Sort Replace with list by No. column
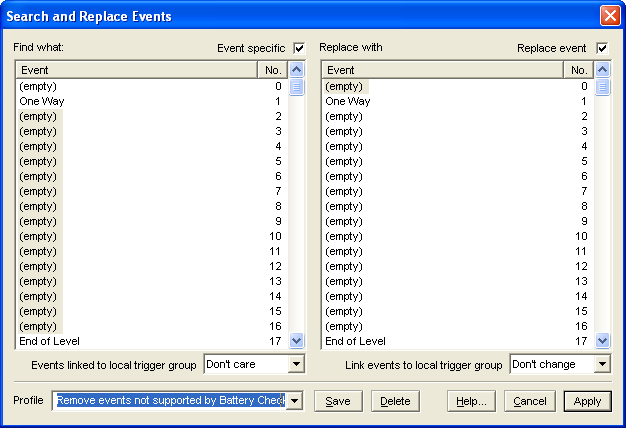This screenshot has width=626, height=428. pos(578,70)
